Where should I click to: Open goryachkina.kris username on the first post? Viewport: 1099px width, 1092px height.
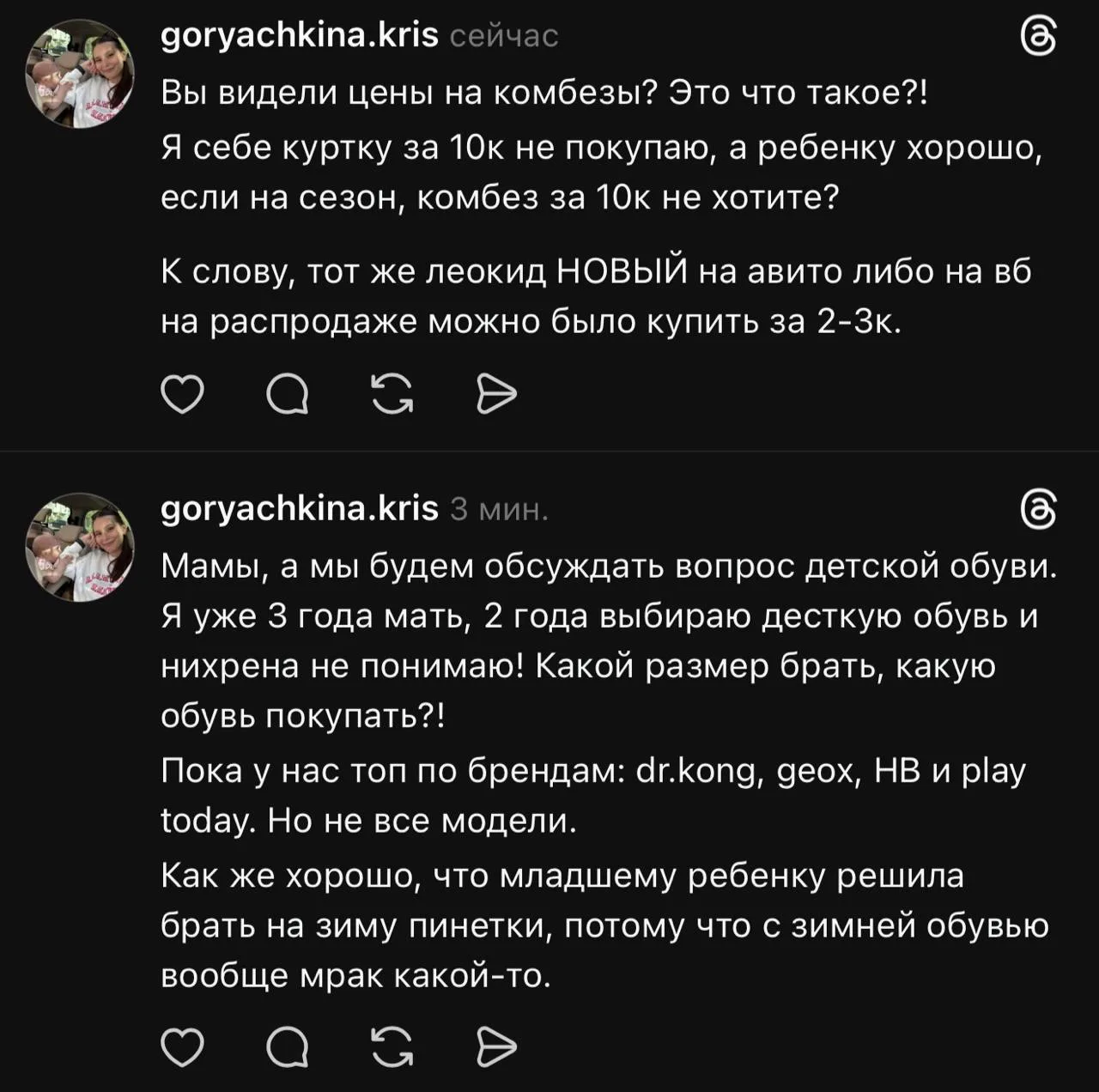(x=300, y=37)
